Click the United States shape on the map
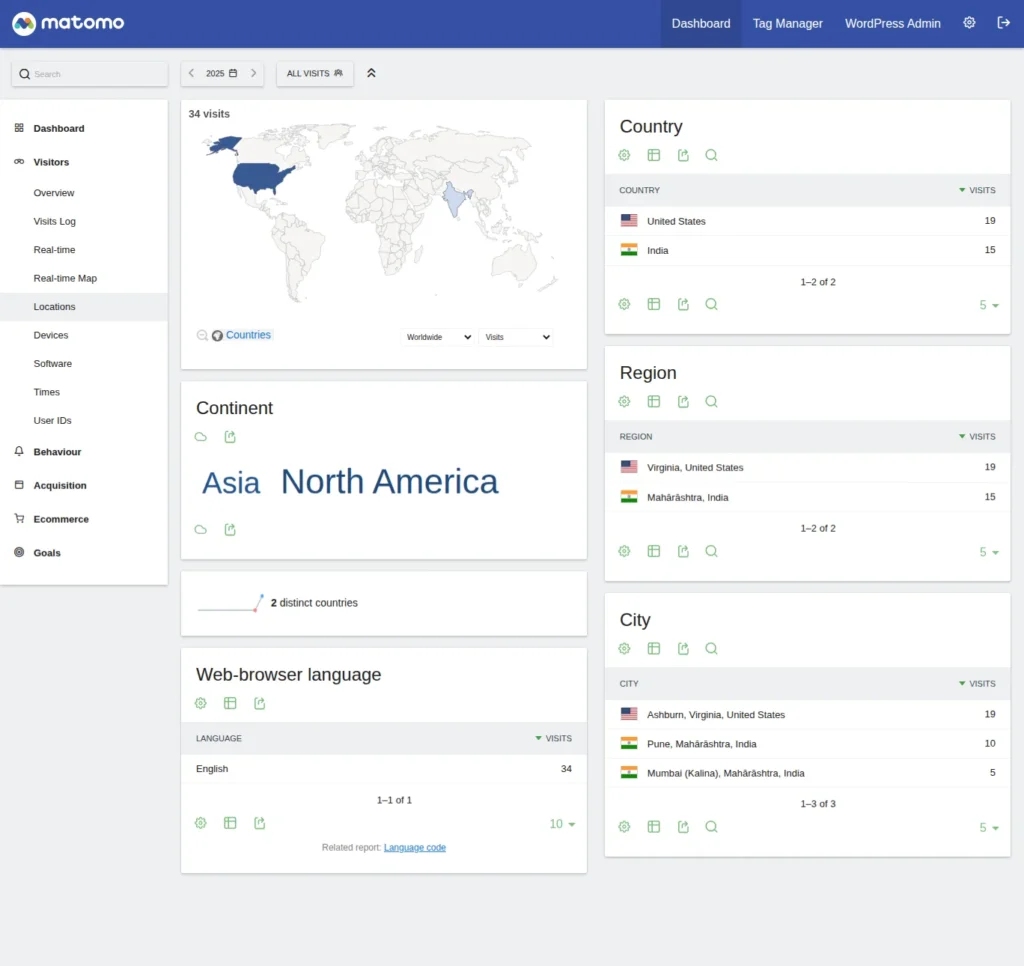 pyautogui.click(x=262, y=178)
